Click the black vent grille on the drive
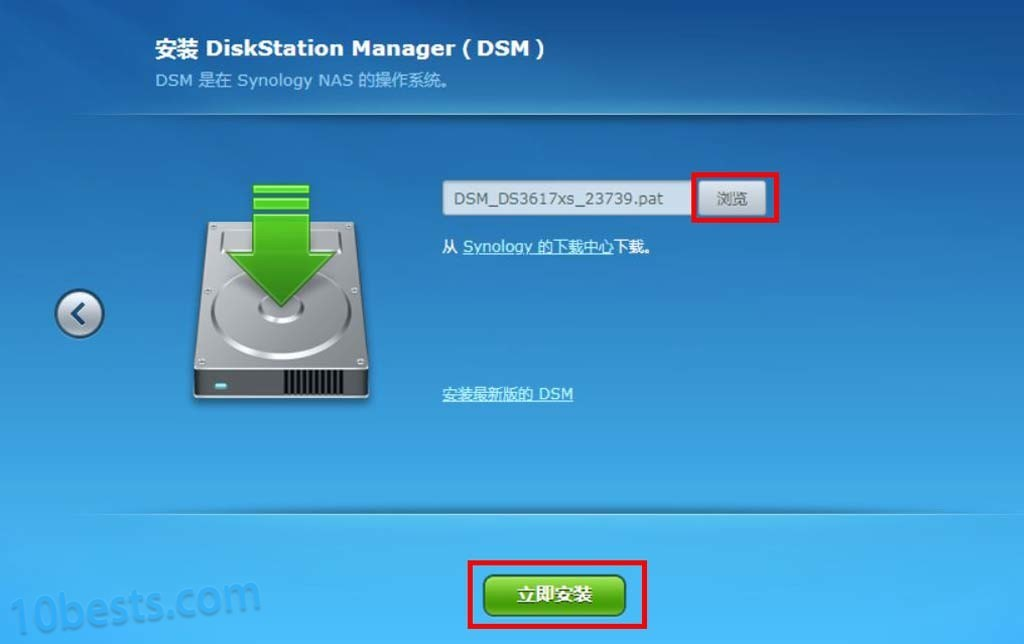 (313, 382)
